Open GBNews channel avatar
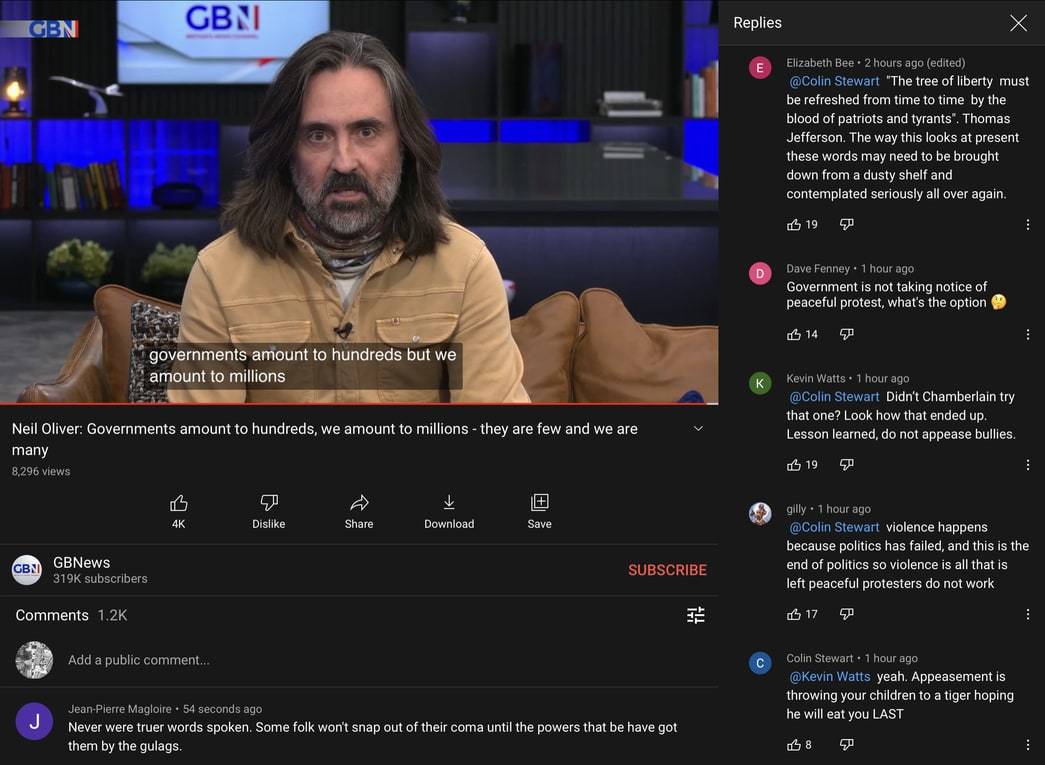 pyautogui.click(x=27, y=570)
